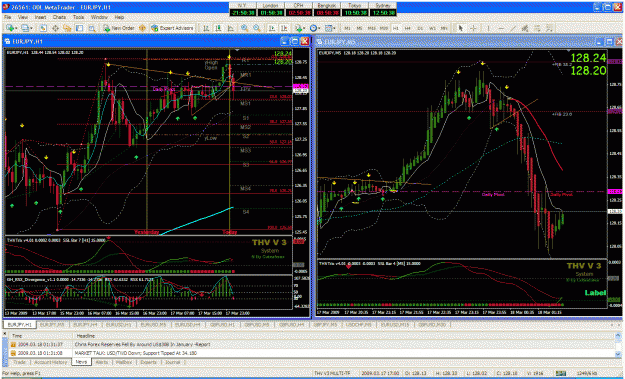
Task: Select the Cursor arrow tool
Action: coord(461,28)
